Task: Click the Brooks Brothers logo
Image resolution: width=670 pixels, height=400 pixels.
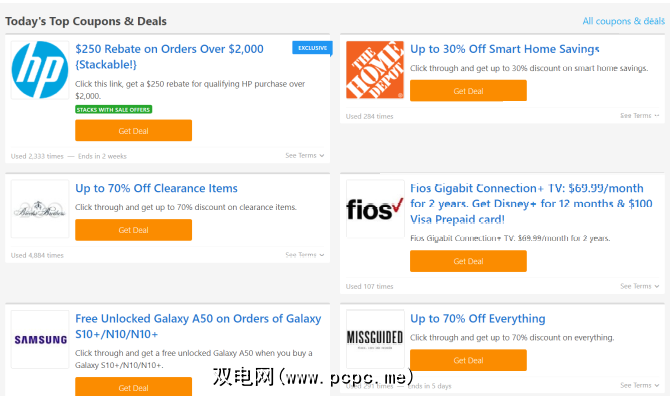Action: (40, 209)
